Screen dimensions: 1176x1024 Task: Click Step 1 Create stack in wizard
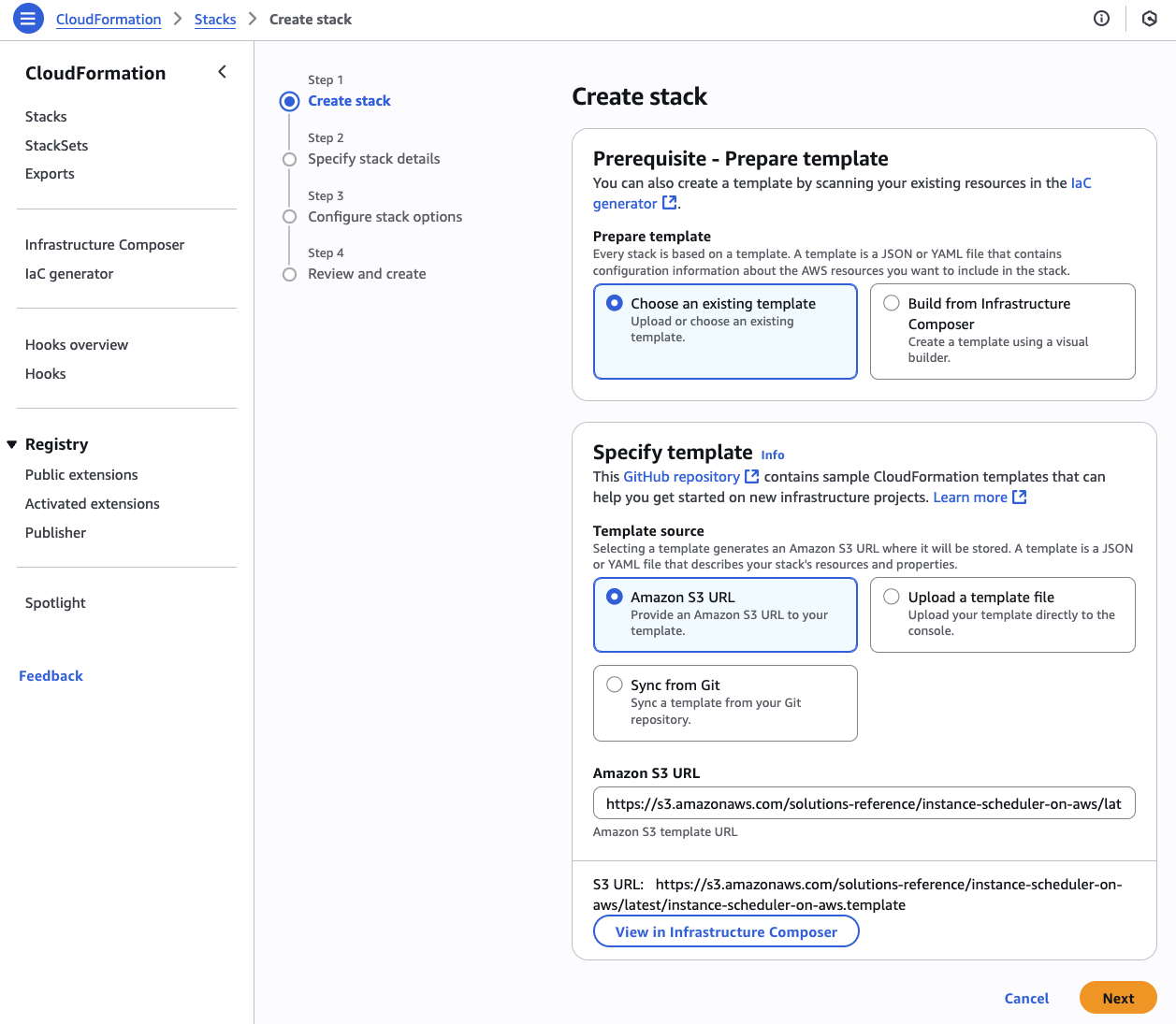coord(349,101)
